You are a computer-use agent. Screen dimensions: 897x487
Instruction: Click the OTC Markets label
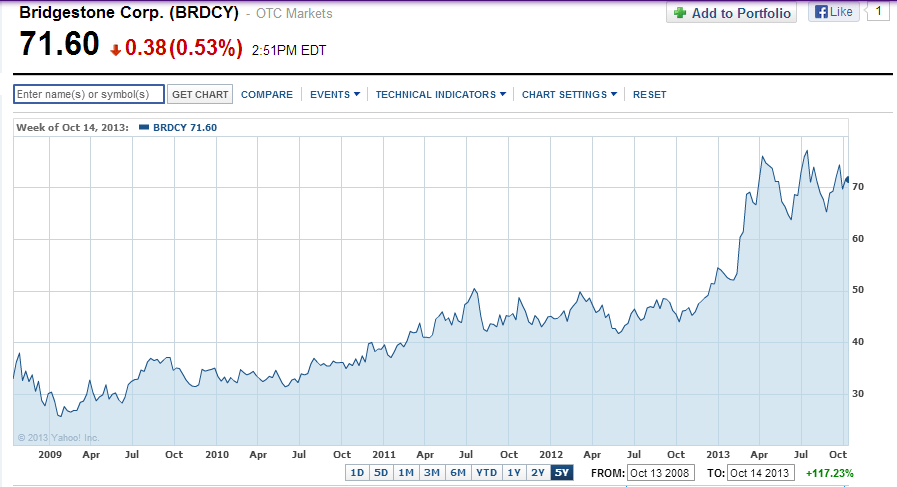coord(294,14)
